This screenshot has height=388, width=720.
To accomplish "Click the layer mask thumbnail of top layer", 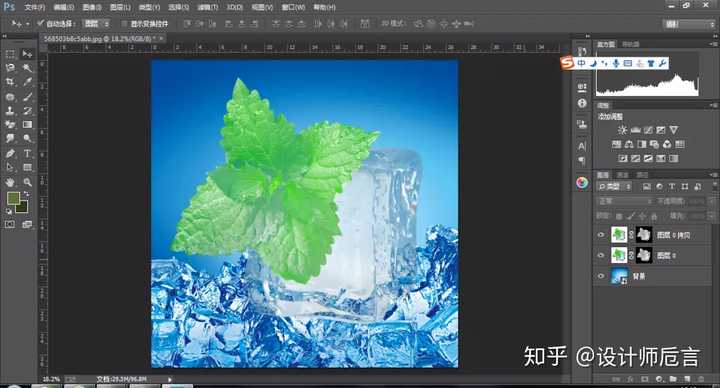I will click(644, 235).
